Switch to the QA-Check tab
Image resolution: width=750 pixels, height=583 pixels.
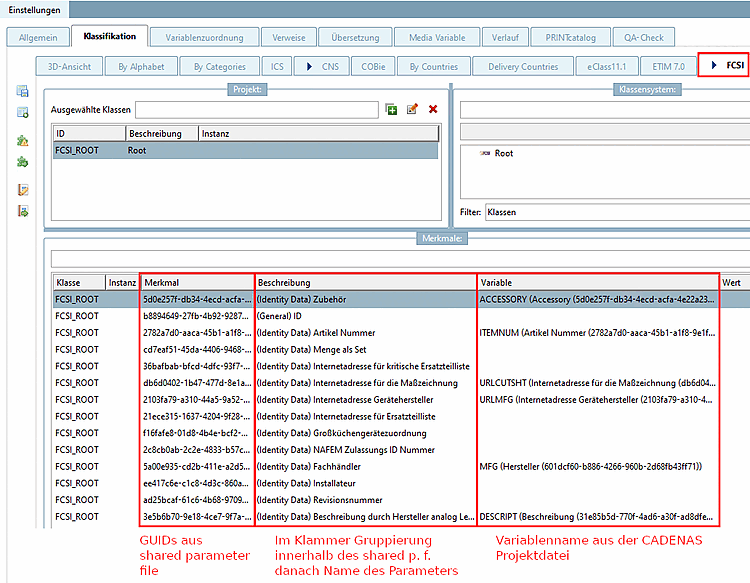tap(644, 38)
